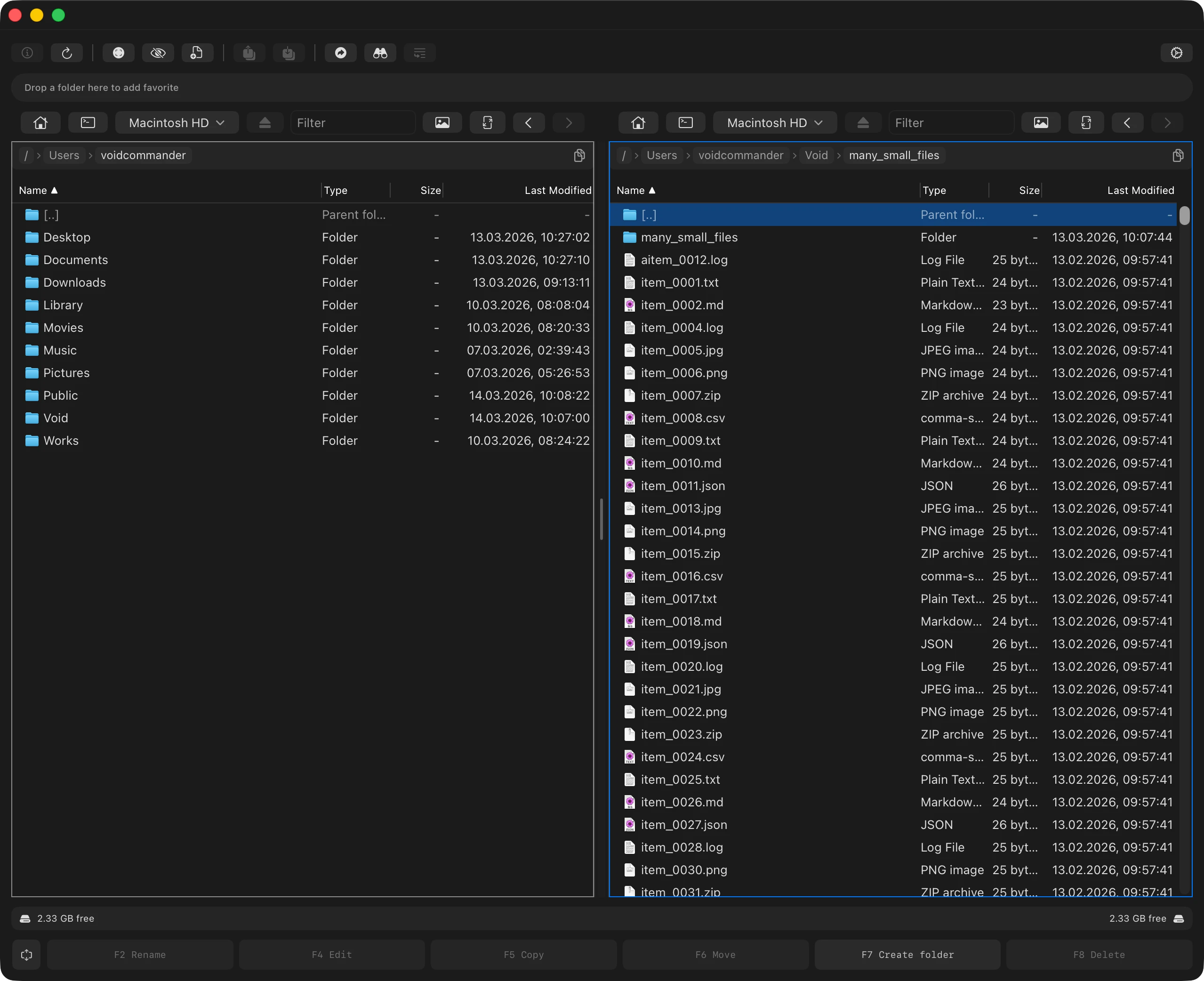Open the right pane Macintosh HD dropdown
The image size is (1204, 981).
[774, 122]
